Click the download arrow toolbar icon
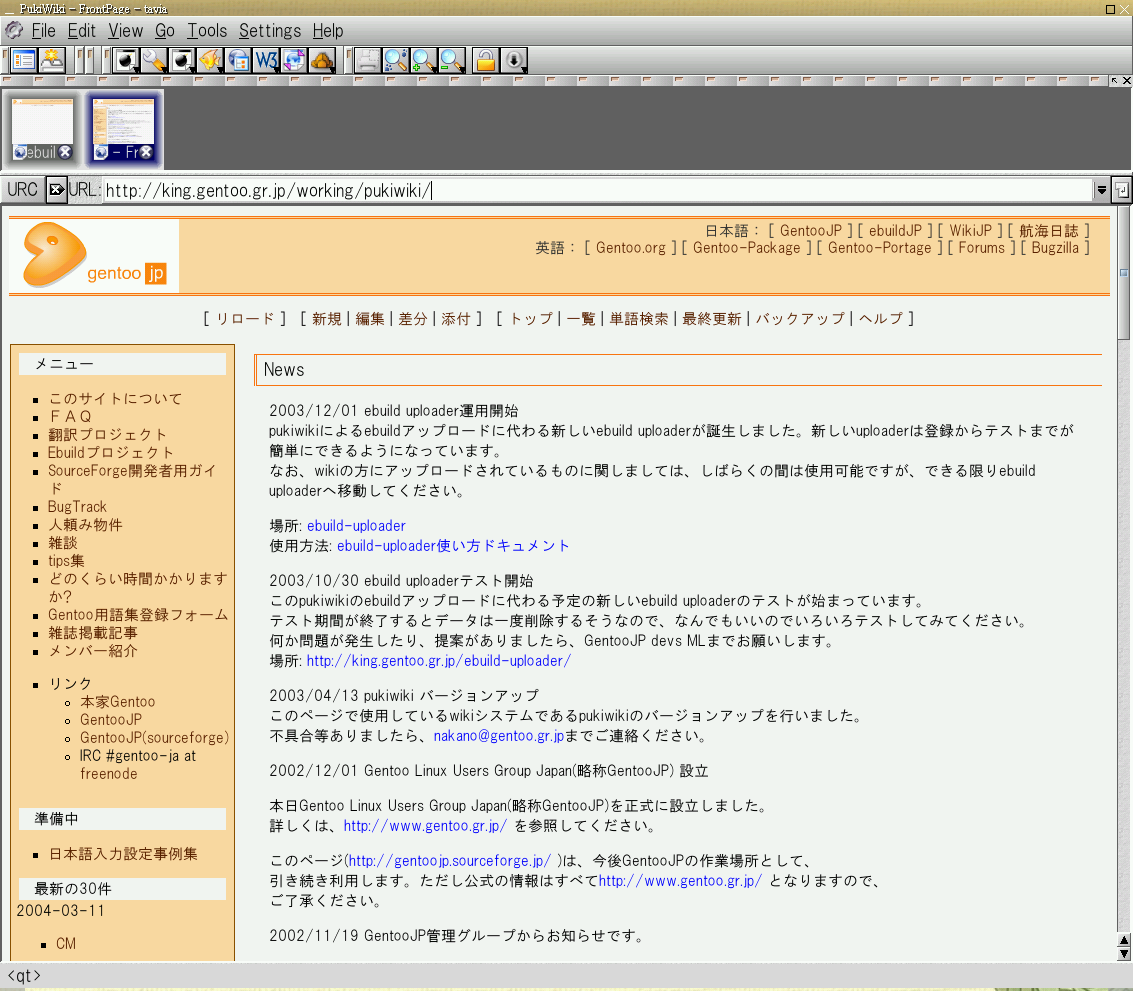1133x991 pixels. pos(514,61)
